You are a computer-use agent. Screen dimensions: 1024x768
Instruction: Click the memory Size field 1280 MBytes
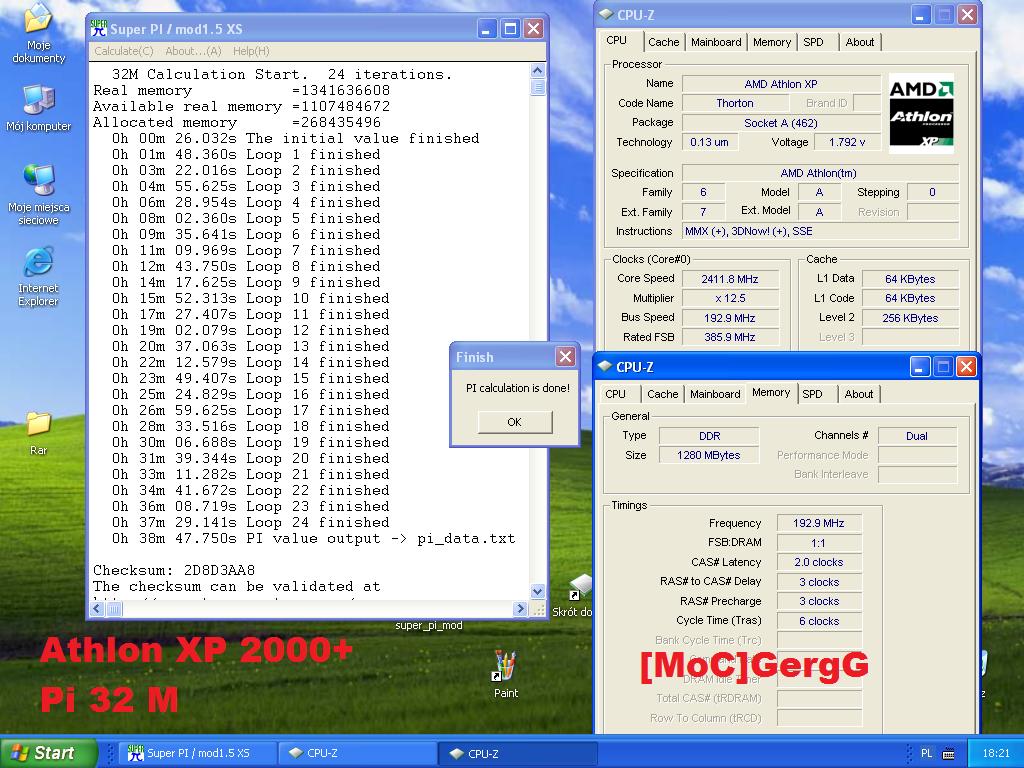point(709,455)
